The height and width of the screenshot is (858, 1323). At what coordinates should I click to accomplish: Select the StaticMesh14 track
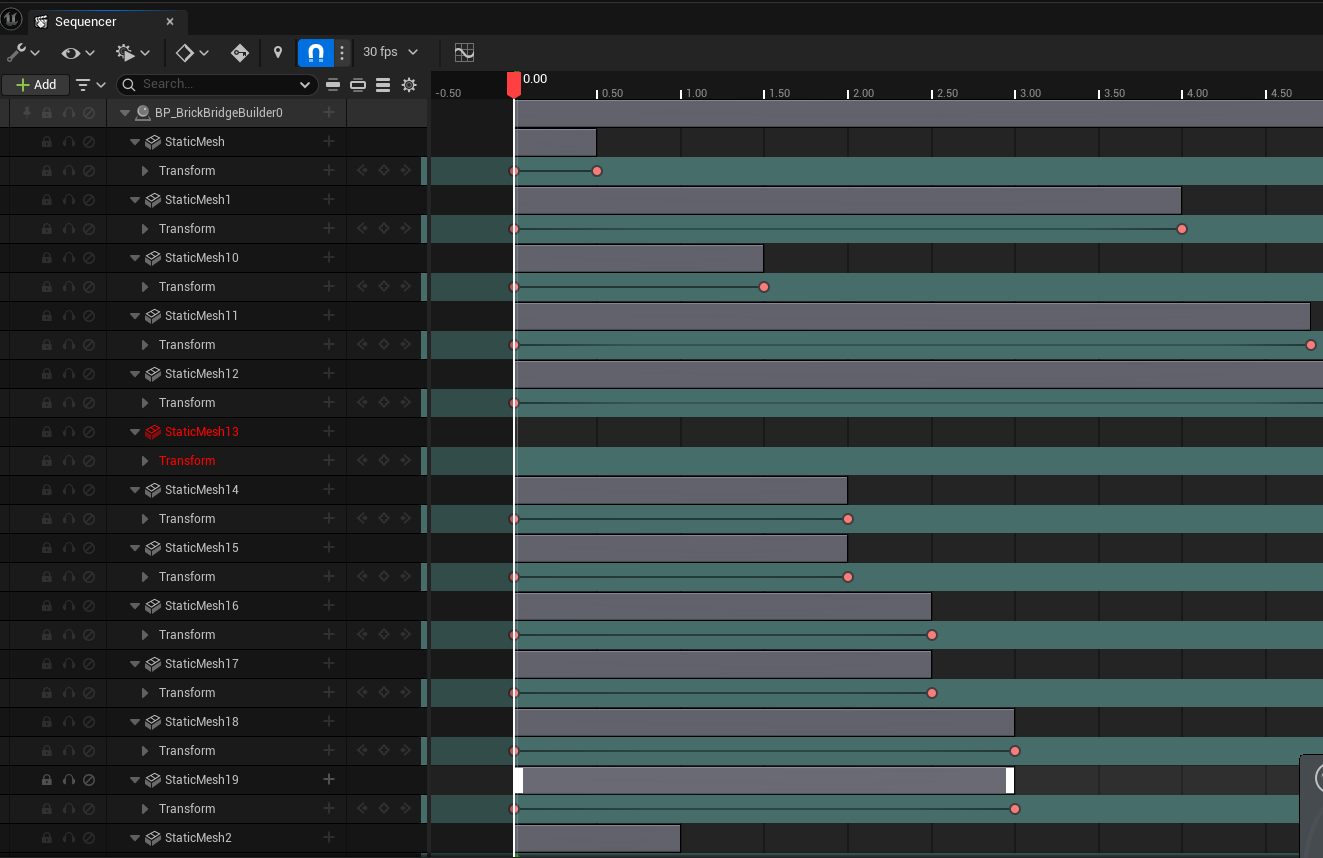coord(201,490)
